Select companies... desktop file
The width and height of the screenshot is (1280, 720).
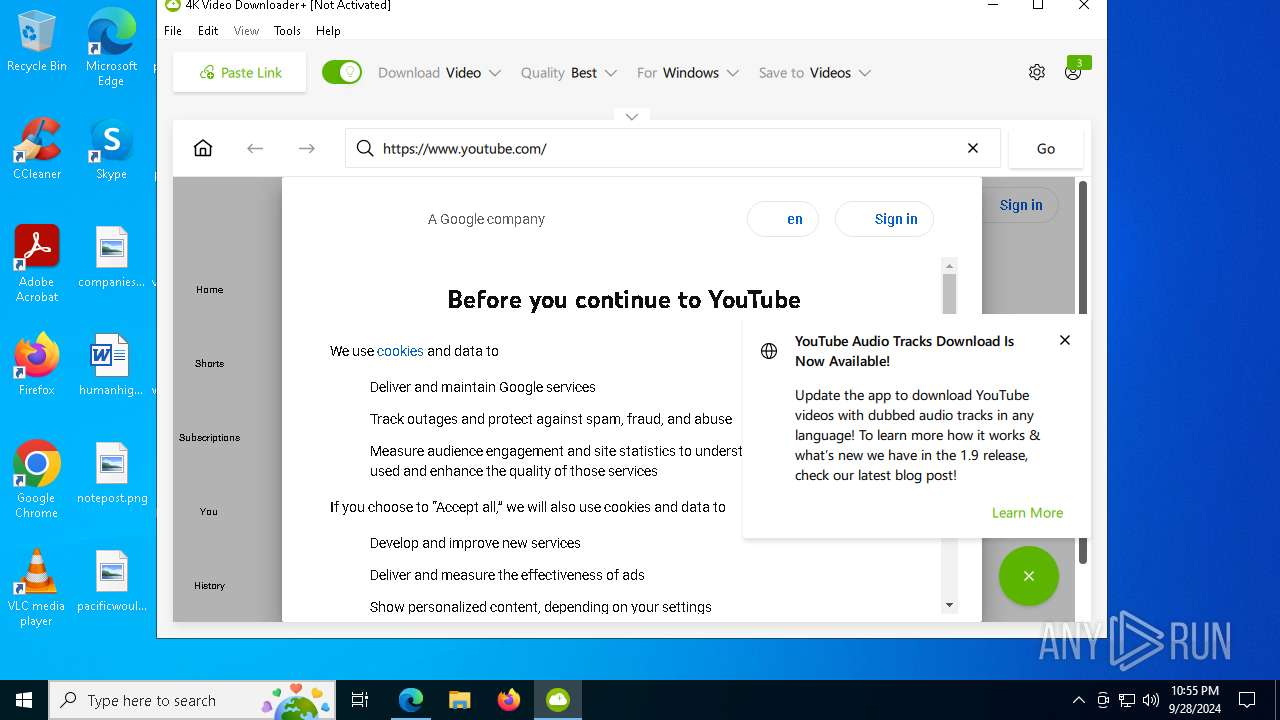click(111, 257)
